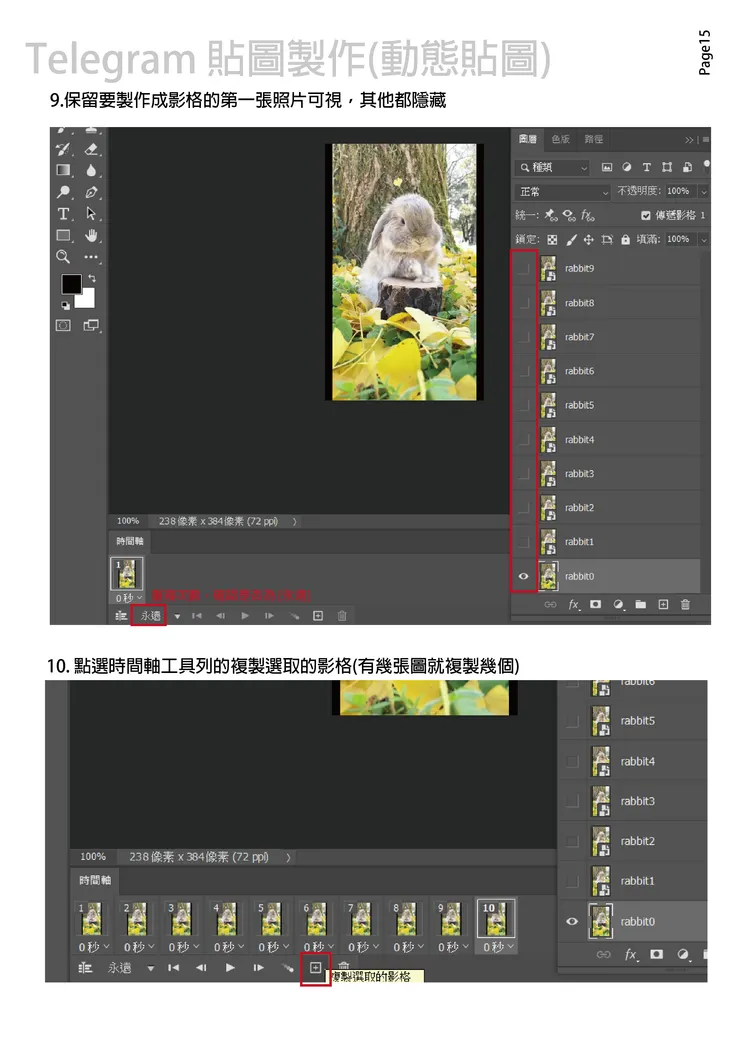The height and width of the screenshot is (1046, 740).
Task: Open frame 10 delay 0秒 dropdown
Action: point(499,947)
